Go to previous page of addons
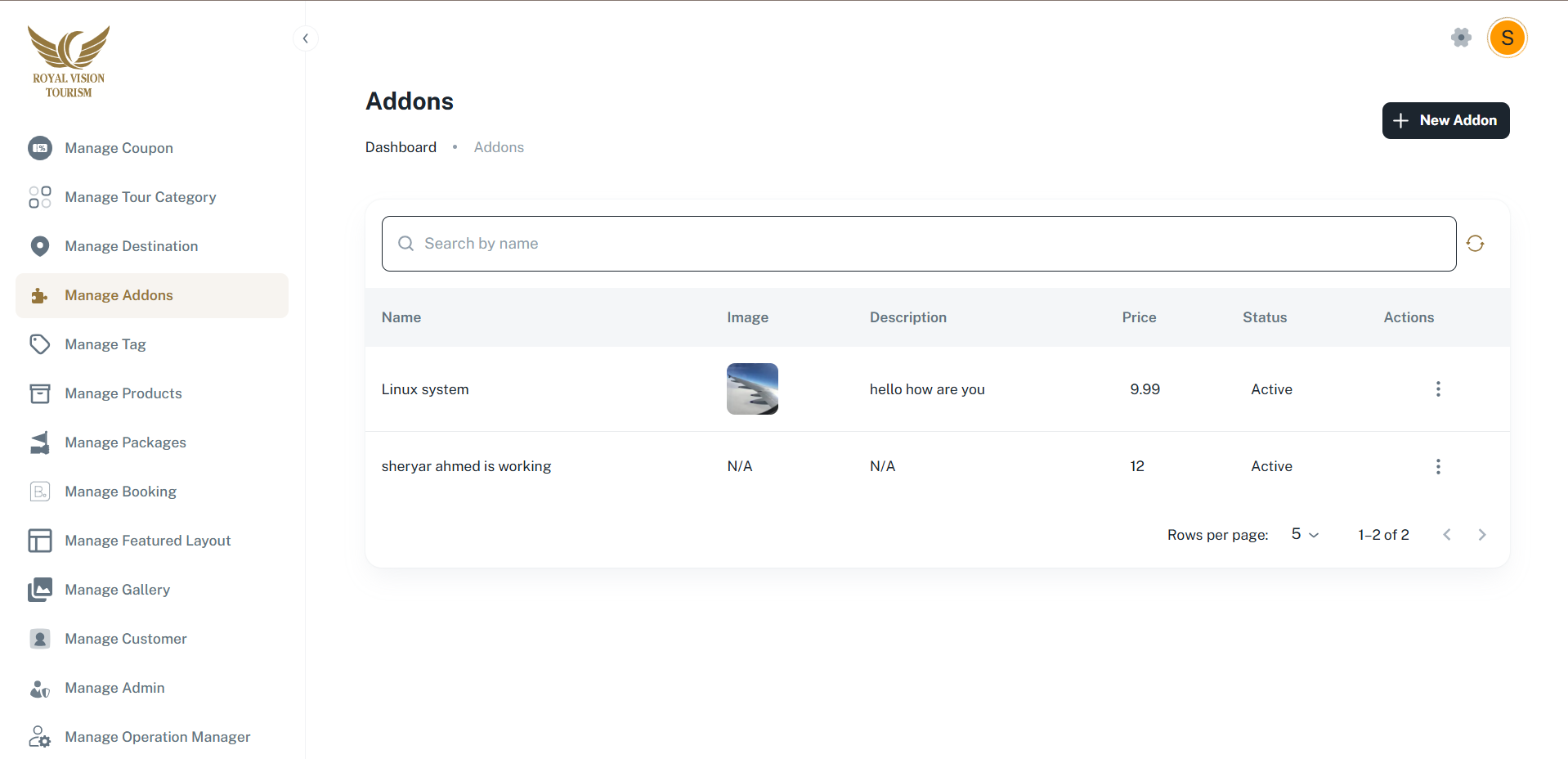1568x759 pixels. (x=1446, y=535)
